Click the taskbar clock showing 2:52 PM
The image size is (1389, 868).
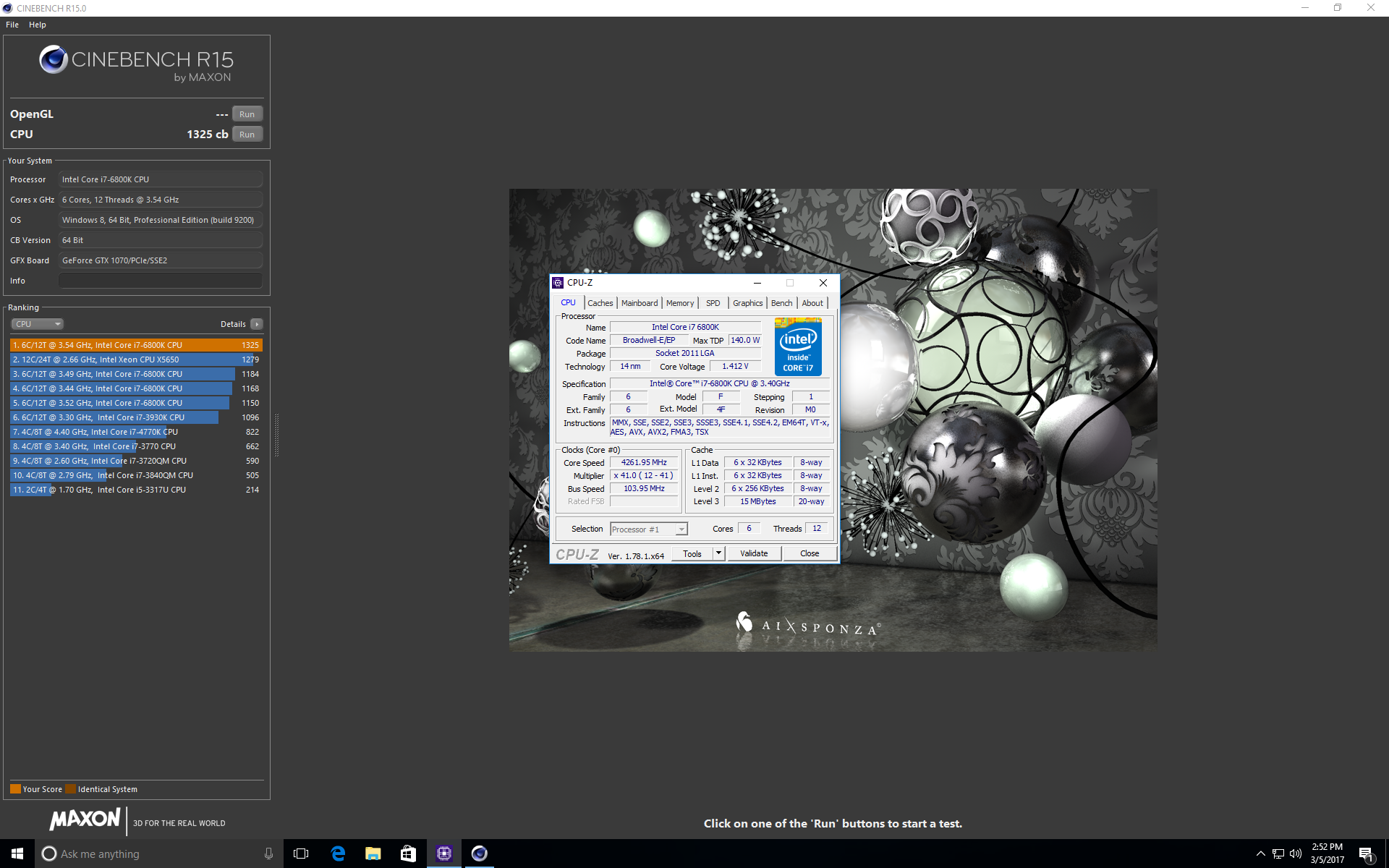point(1328,854)
